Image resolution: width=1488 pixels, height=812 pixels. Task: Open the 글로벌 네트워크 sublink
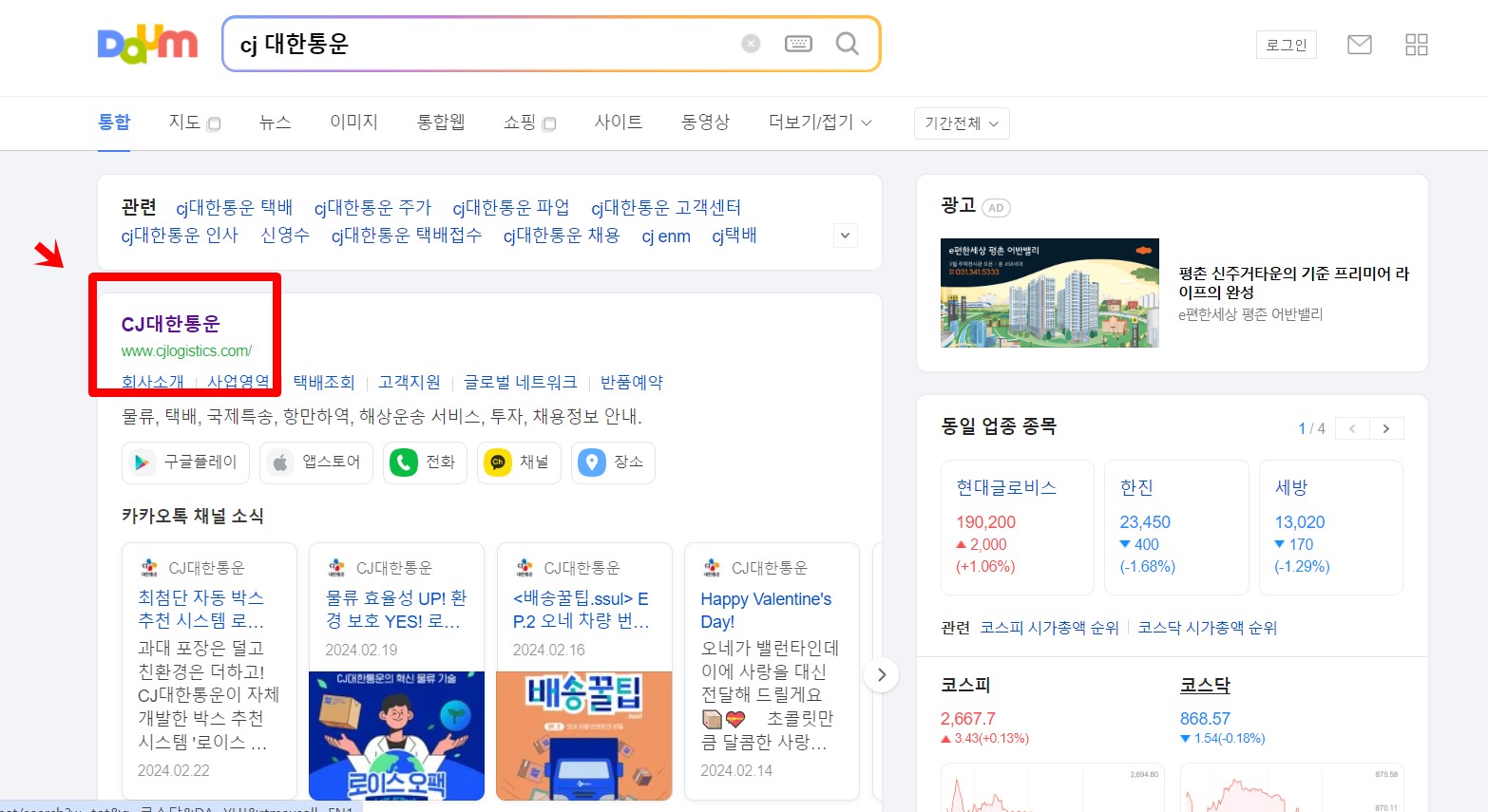521,382
